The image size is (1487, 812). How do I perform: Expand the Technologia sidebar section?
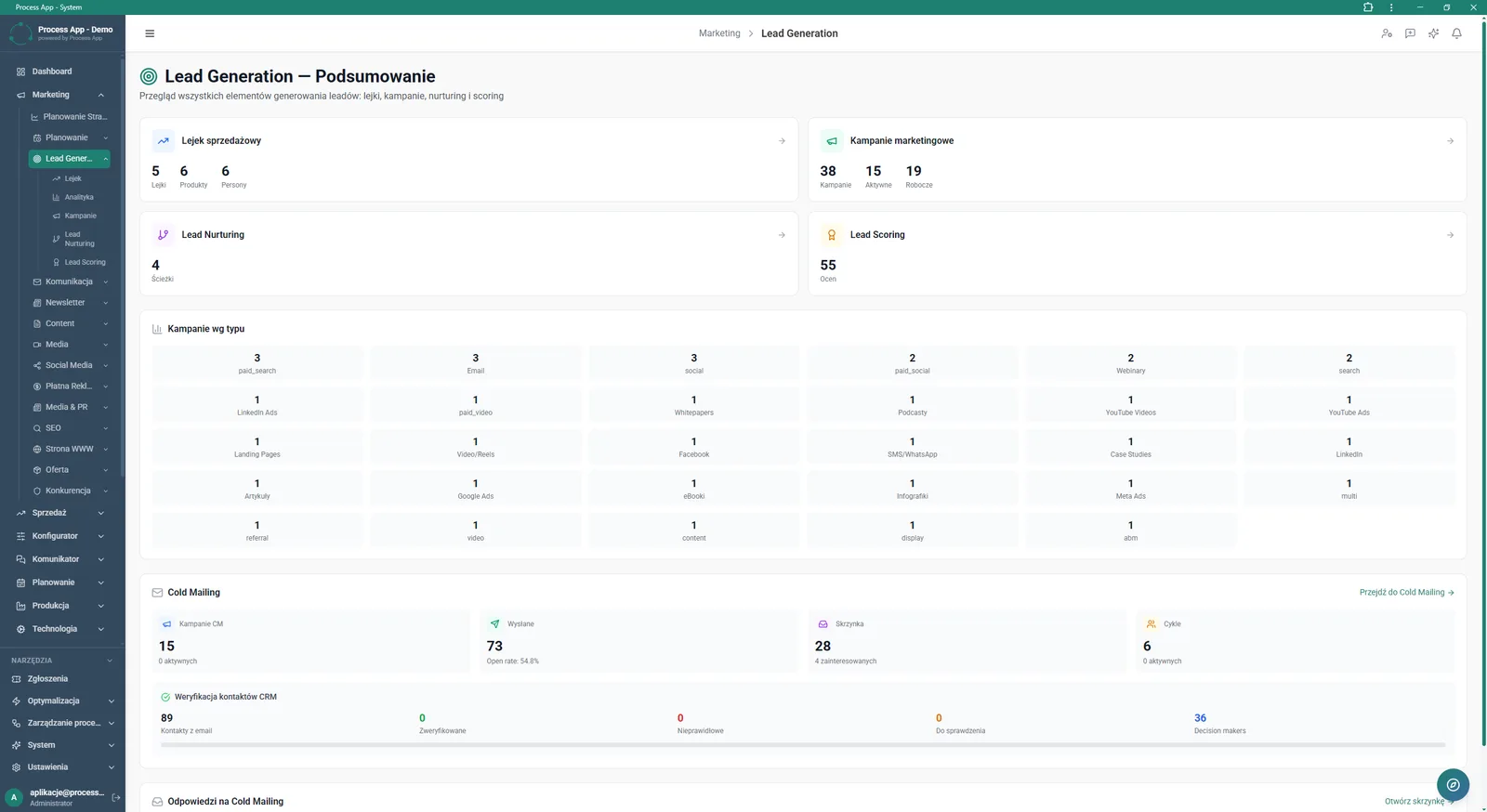(100, 629)
